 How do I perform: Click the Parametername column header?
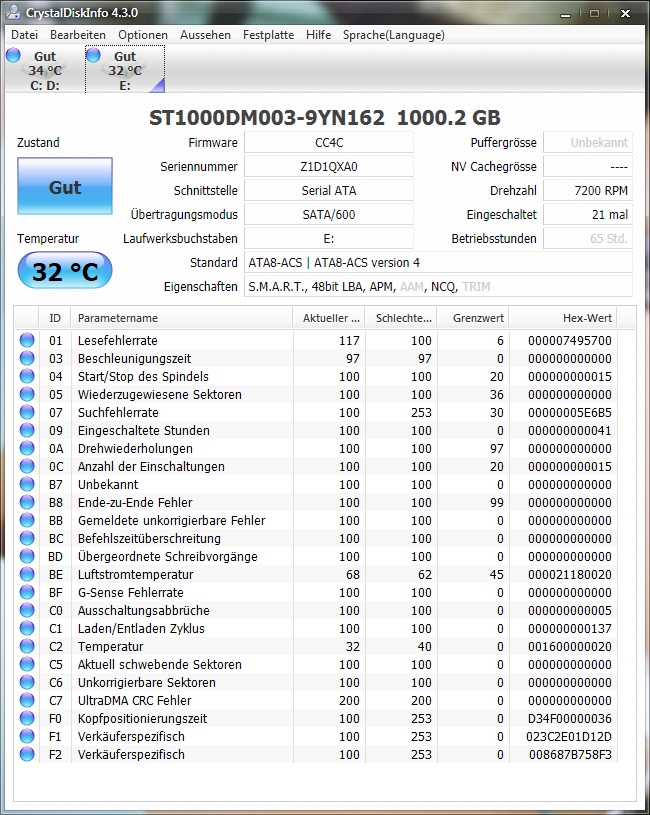click(182, 318)
